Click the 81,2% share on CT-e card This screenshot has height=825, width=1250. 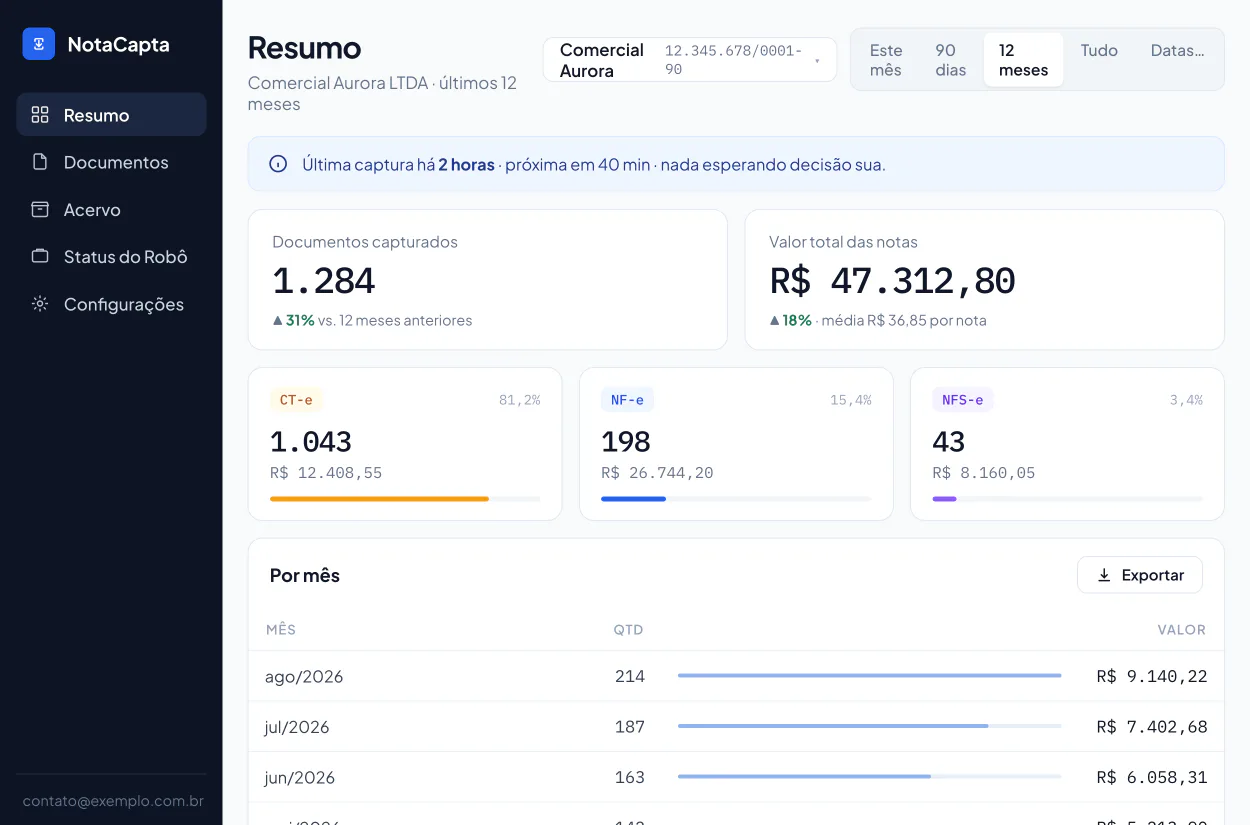click(x=519, y=400)
